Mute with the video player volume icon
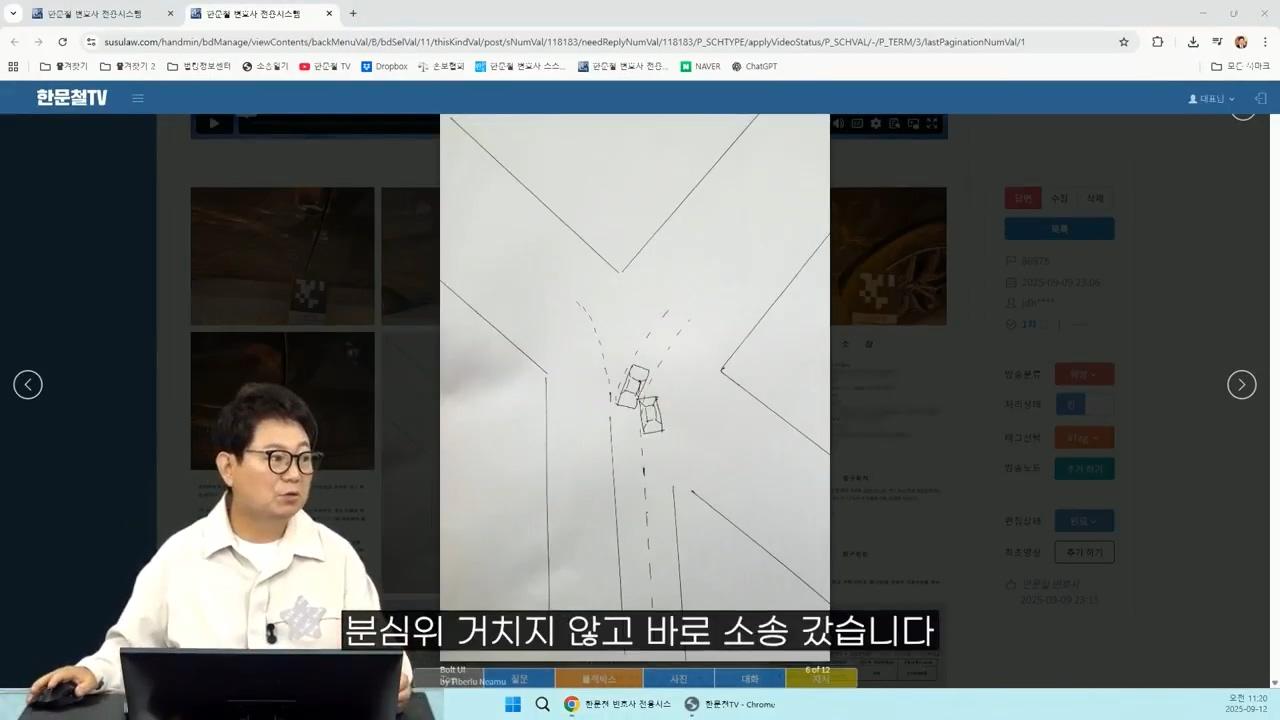 pyautogui.click(x=839, y=123)
